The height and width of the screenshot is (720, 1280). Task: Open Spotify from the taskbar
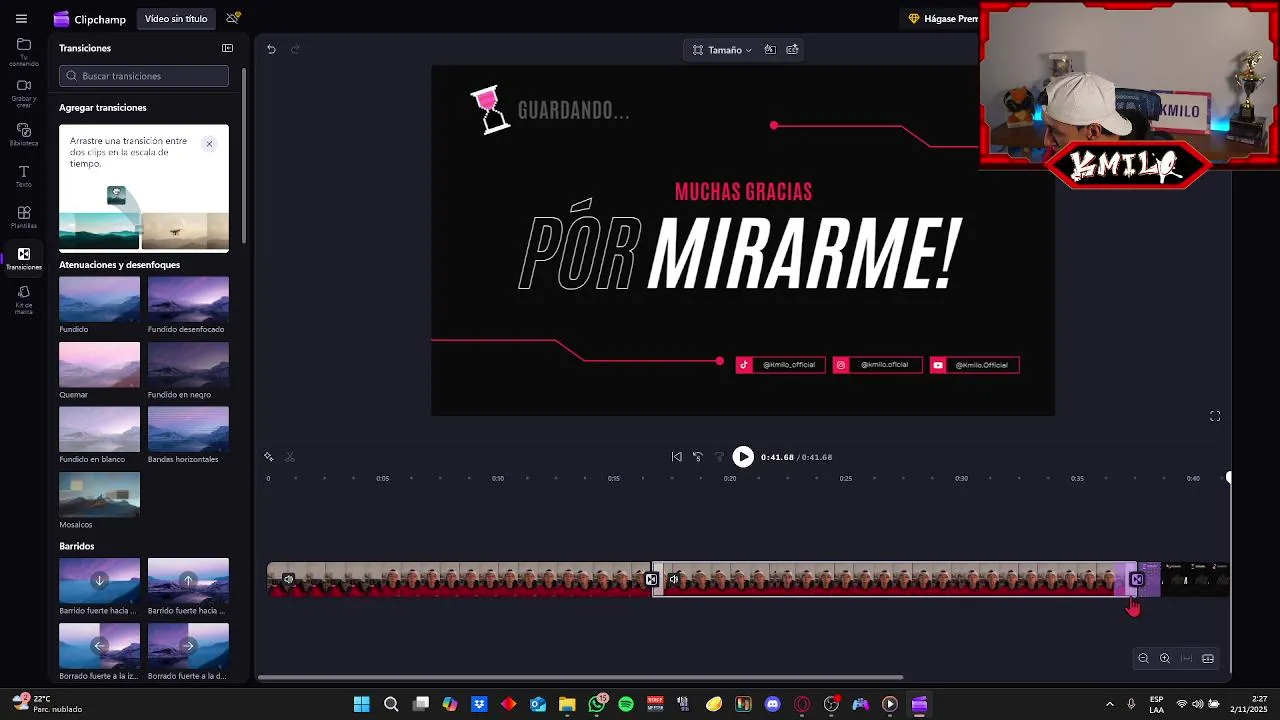click(626, 704)
